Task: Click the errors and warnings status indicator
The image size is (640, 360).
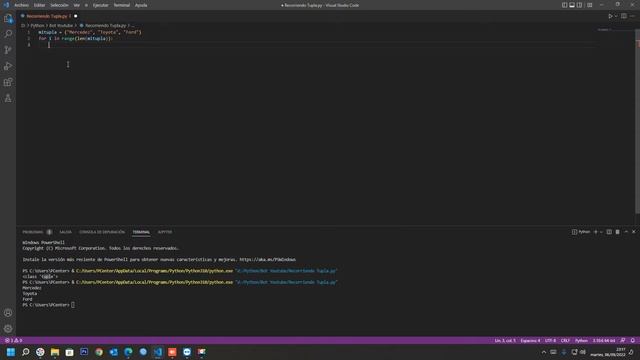Action: pos(13,340)
